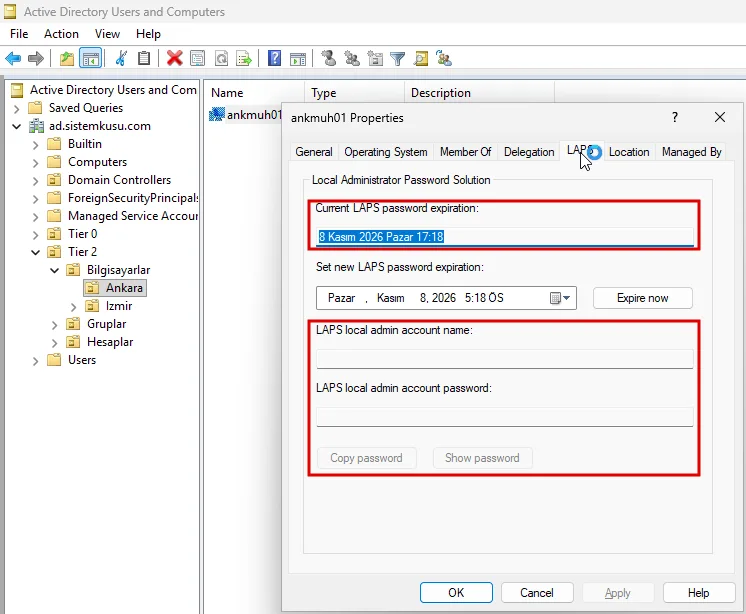Toggle Show/Hide Console Tree icon
This screenshot has width=746, height=614.
point(90,58)
